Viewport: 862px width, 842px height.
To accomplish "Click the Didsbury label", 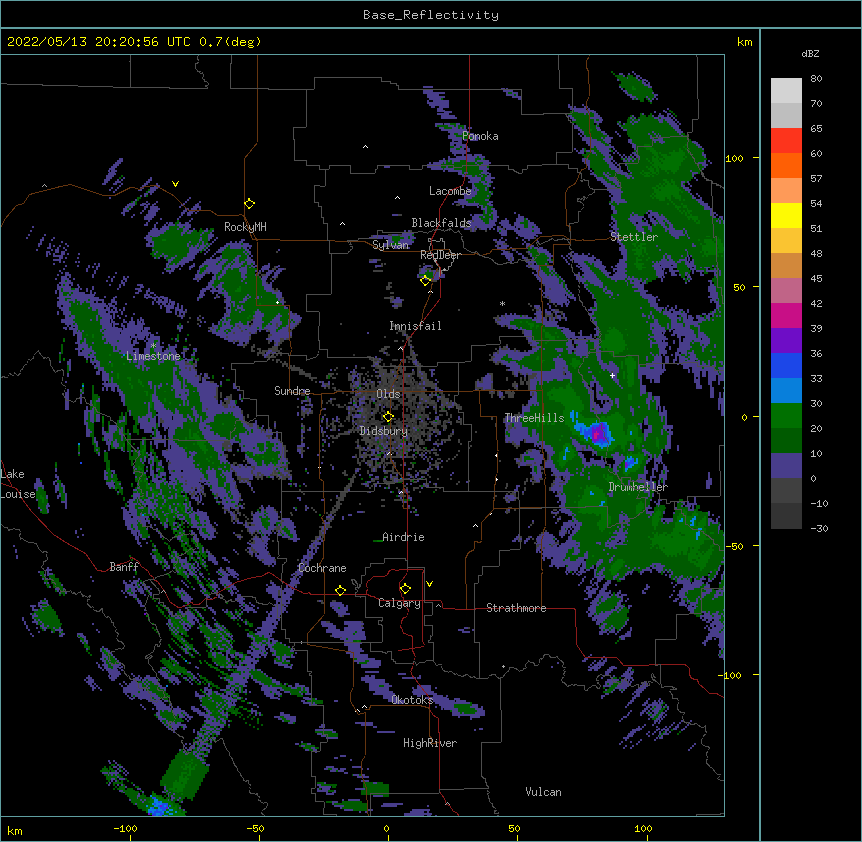I will click(x=384, y=431).
